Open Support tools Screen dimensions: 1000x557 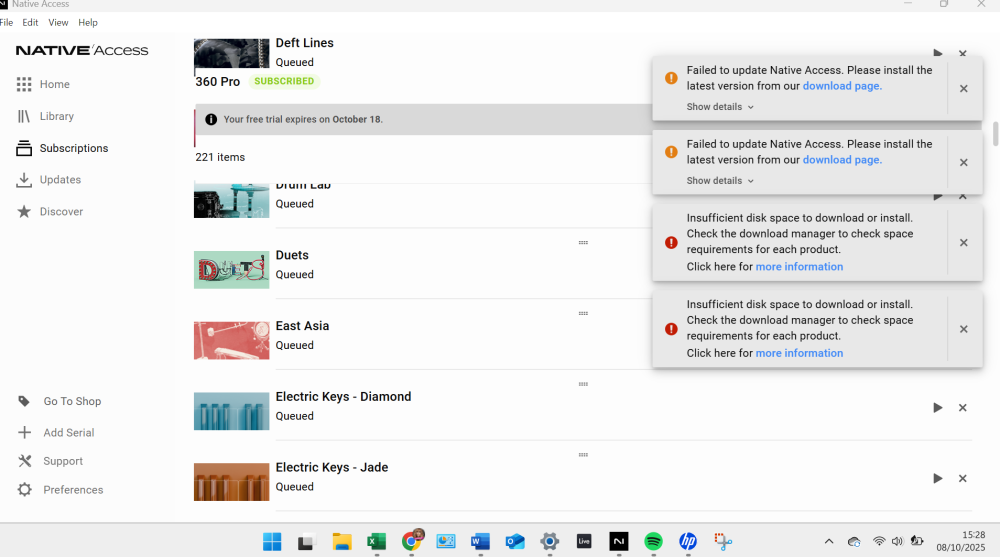tap(50, 461)
